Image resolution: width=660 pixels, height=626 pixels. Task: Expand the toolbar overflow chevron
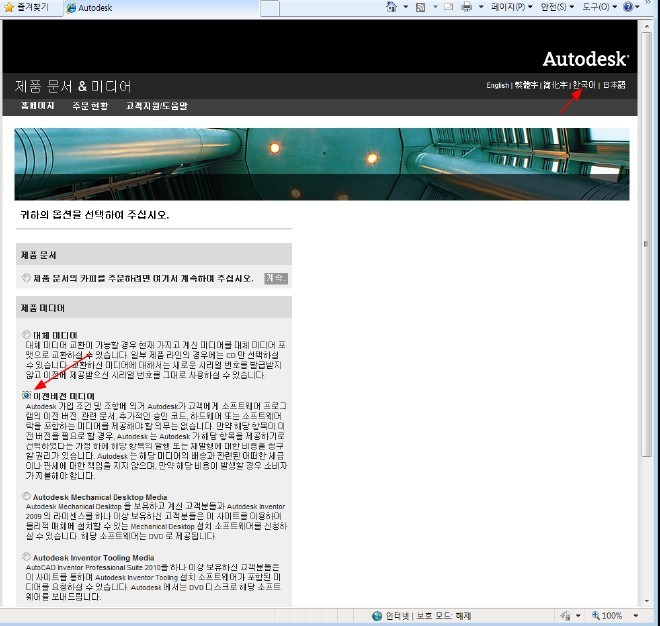[x=648, y=3]
